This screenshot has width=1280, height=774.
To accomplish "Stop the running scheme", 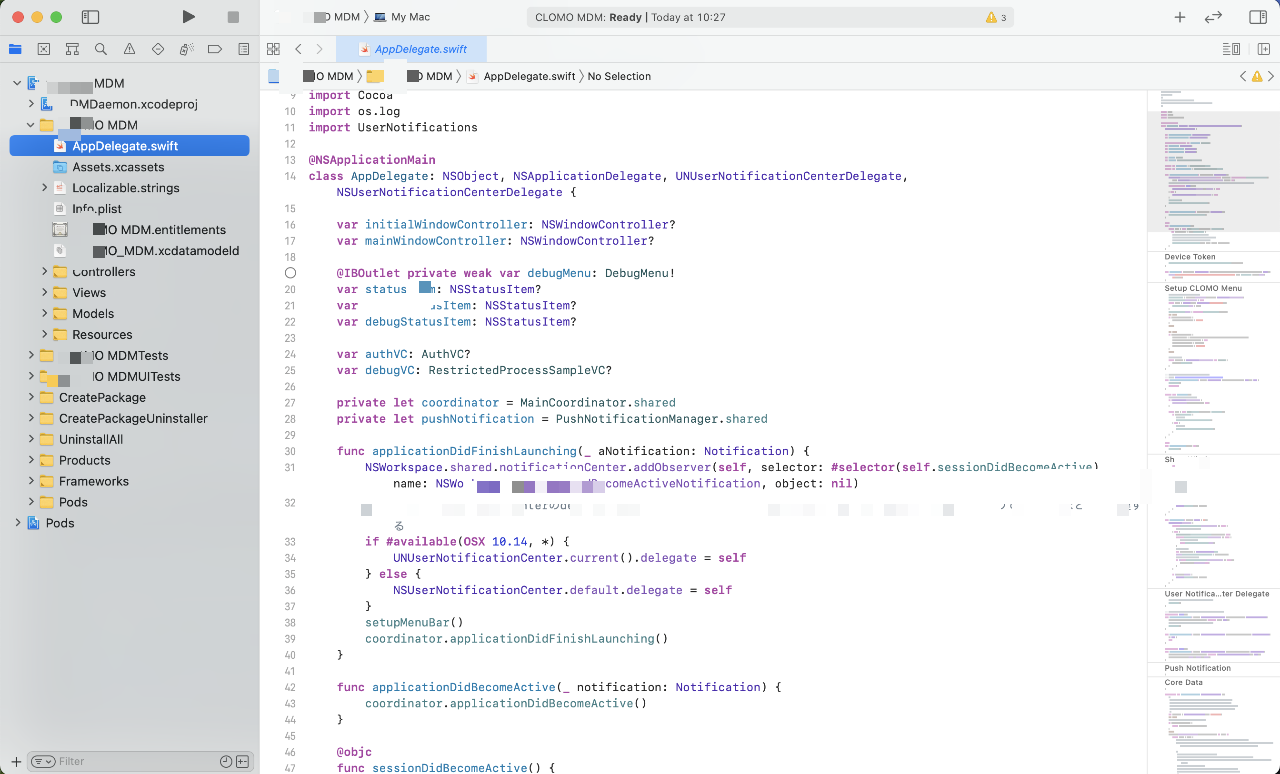I will [233, 17].
